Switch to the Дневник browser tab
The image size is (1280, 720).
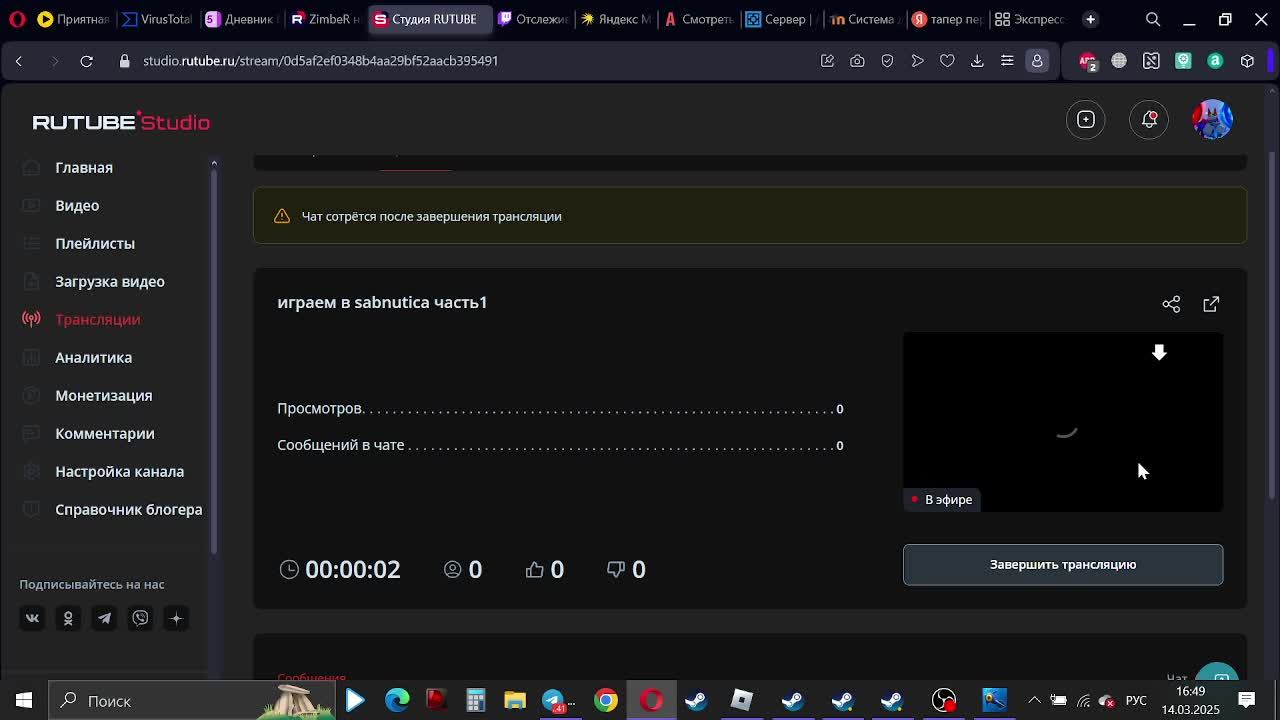coord(240,19)
